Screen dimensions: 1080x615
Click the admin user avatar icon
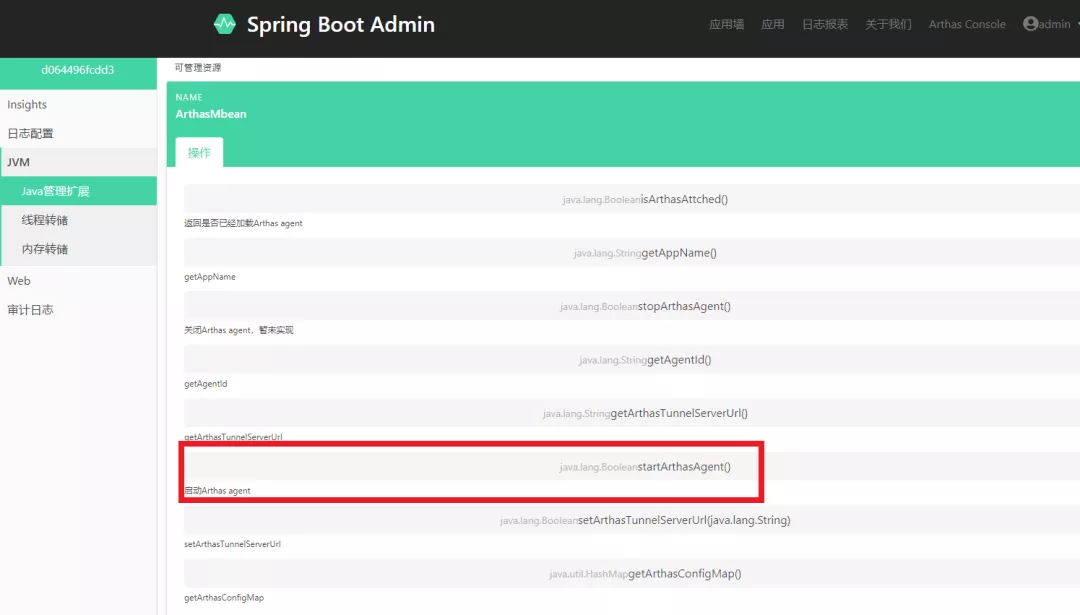pos(1030,24)
